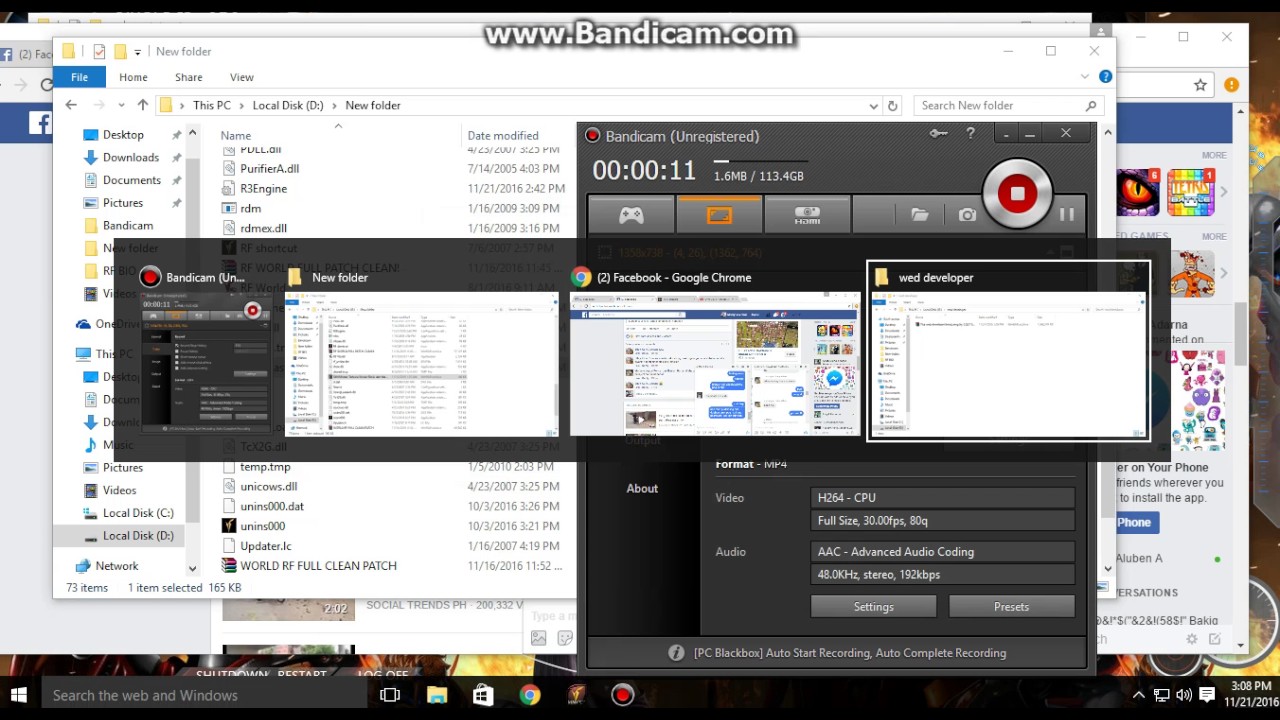Select Bandicam game recording mode gamepad icon
Image resolution: width=1280 pixels, height=720 pixels.
(631, 215)
